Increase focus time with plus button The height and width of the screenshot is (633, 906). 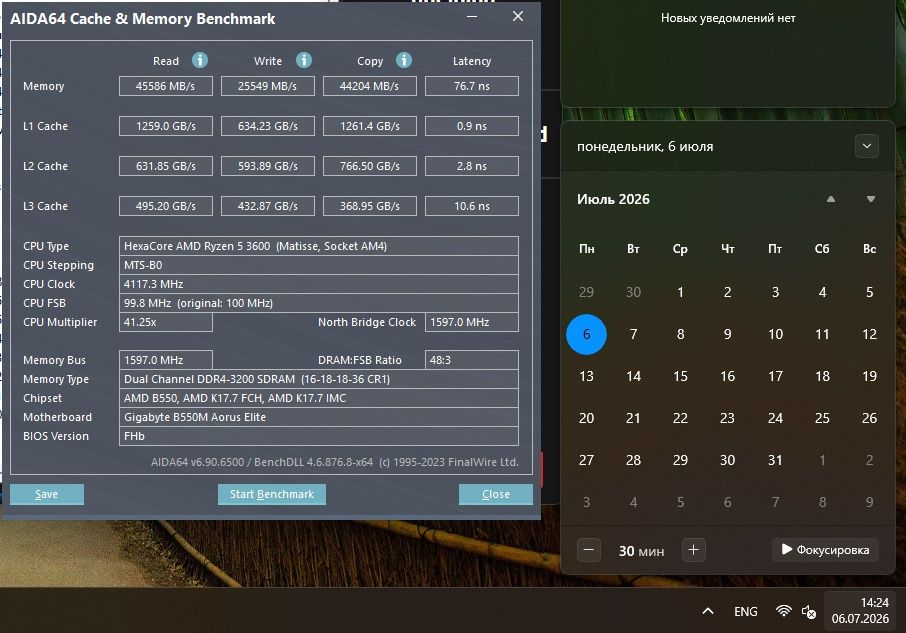(x=693, y=550)
